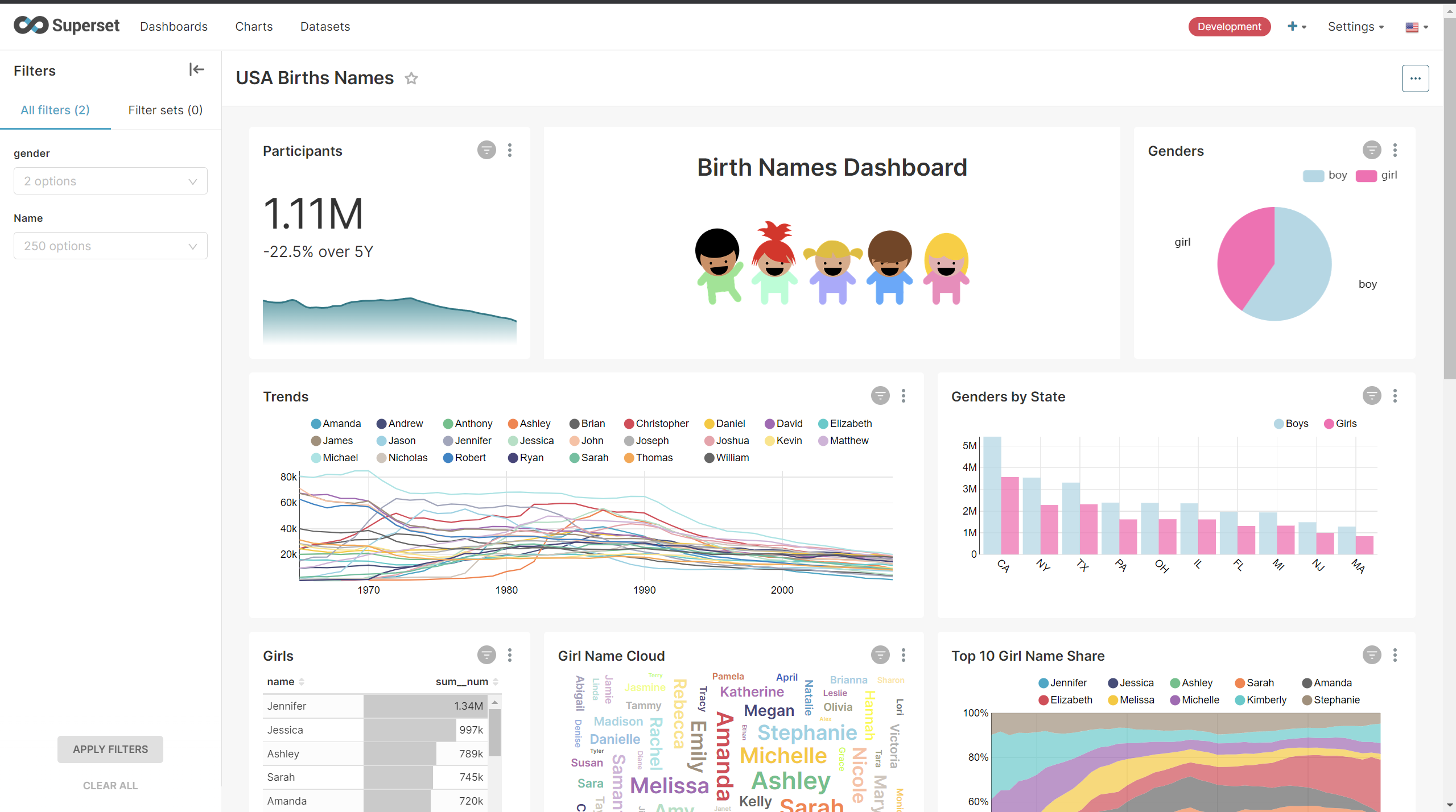Click the Superset logo
The width and height of the screenshot is (1456, 812).
tap(67, 26)
